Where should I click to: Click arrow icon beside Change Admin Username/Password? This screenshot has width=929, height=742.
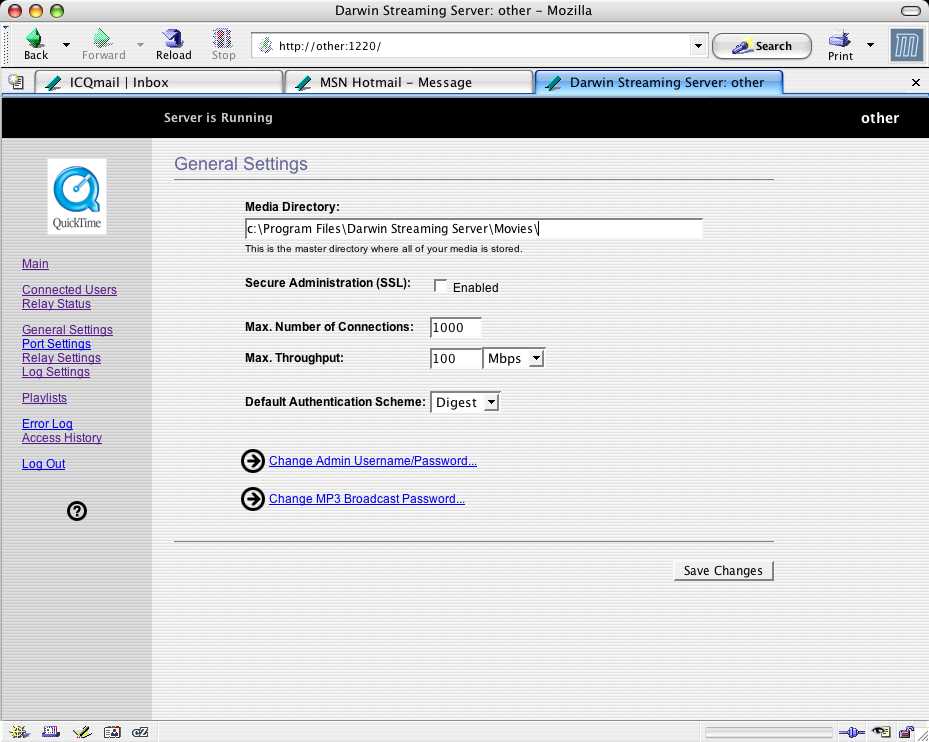pyautogui.click(x=253, y=461)
